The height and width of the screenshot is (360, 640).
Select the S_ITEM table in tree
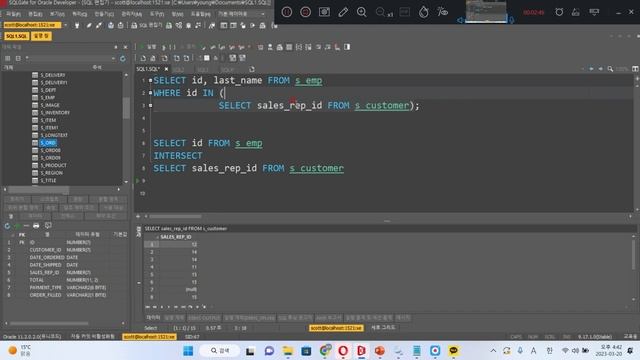coord(48,120)
